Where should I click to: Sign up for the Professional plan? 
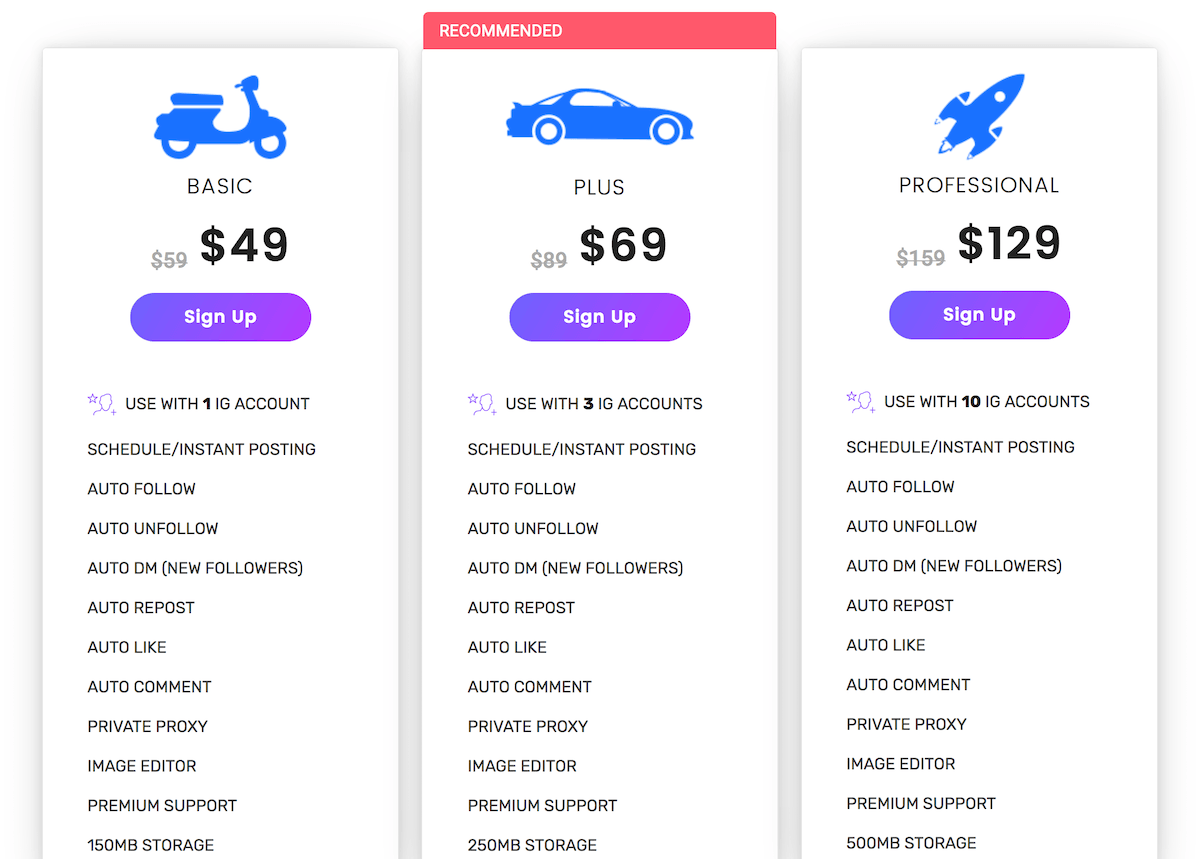coord(979,315)
